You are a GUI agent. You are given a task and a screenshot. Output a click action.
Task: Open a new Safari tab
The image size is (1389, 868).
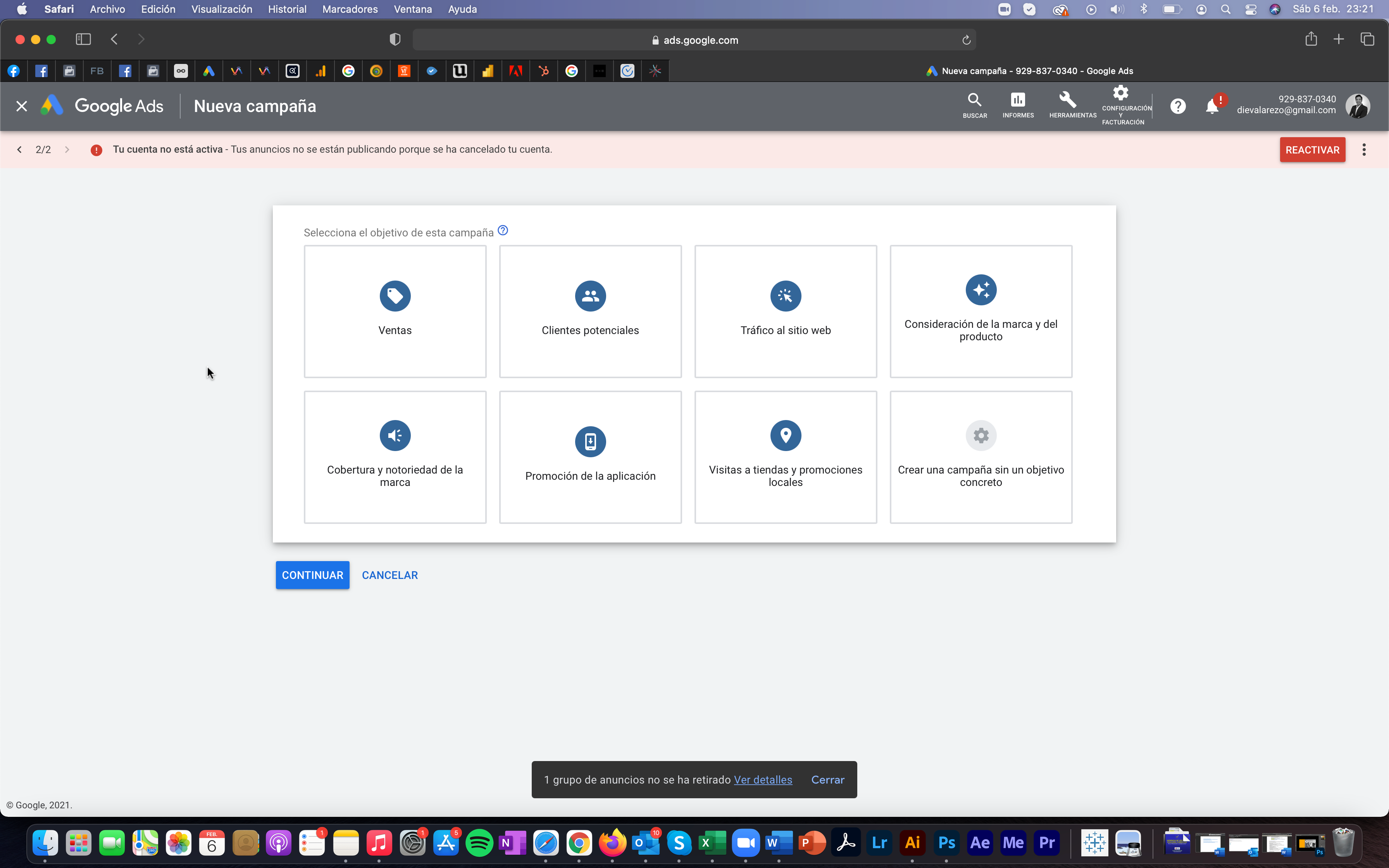pos(1339,39)
